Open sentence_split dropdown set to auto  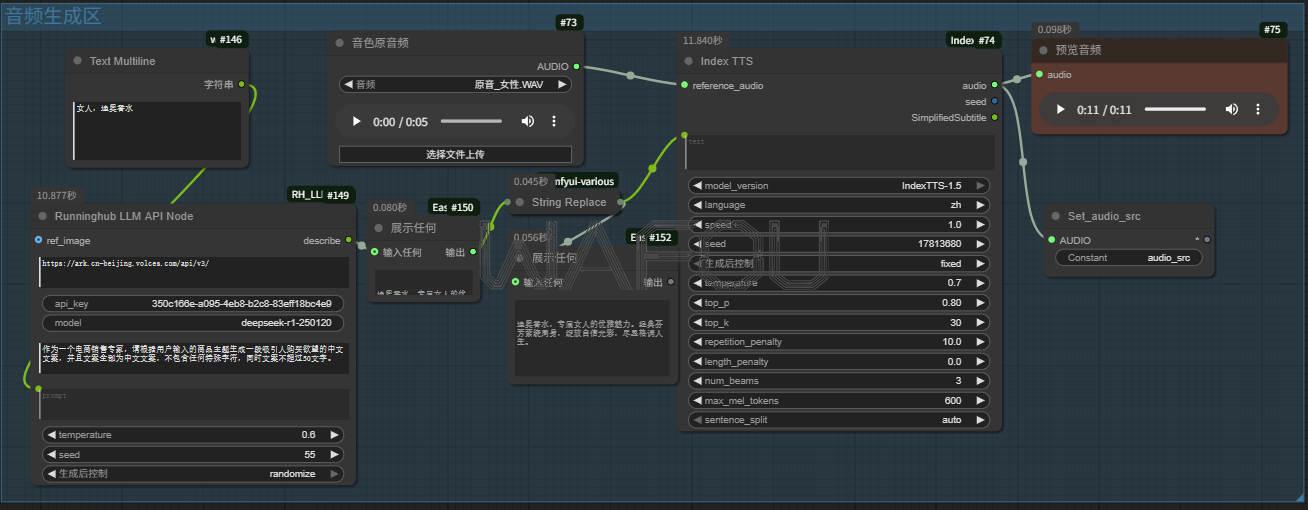839,420
